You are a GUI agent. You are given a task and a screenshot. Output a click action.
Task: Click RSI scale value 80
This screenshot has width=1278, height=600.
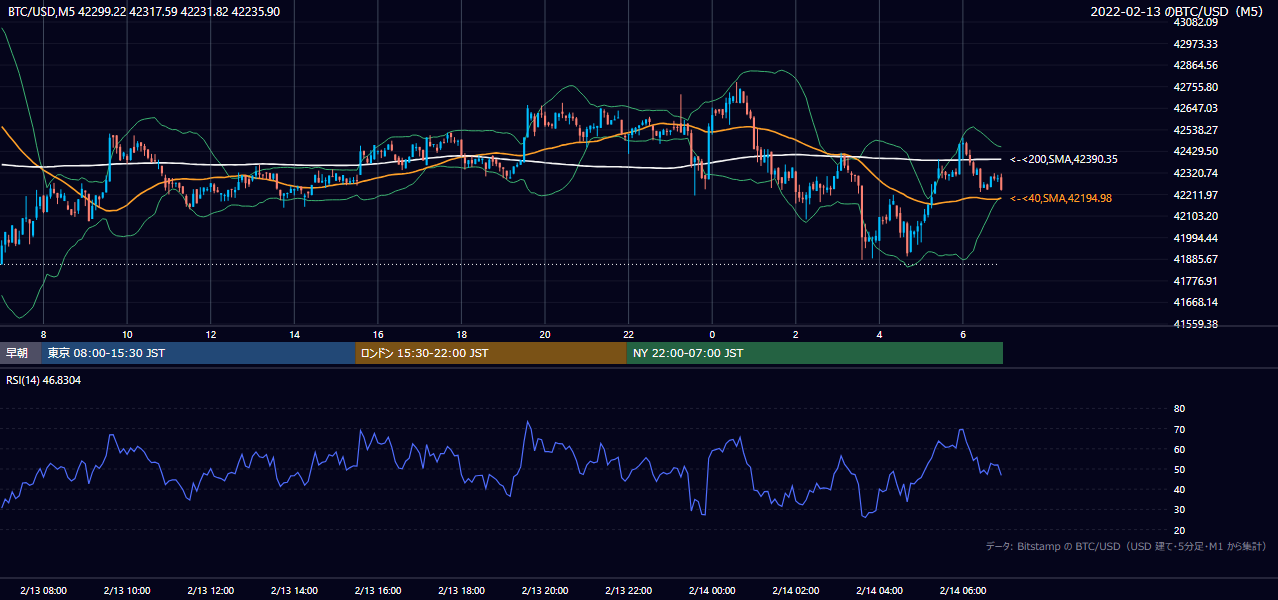pos(1179,409)
